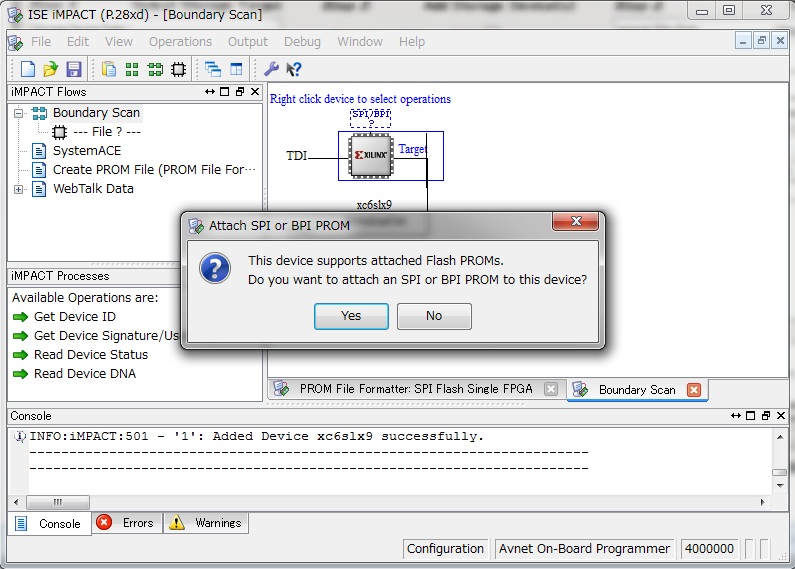
Task: Open the Debug menu
Action: [302, 42]
